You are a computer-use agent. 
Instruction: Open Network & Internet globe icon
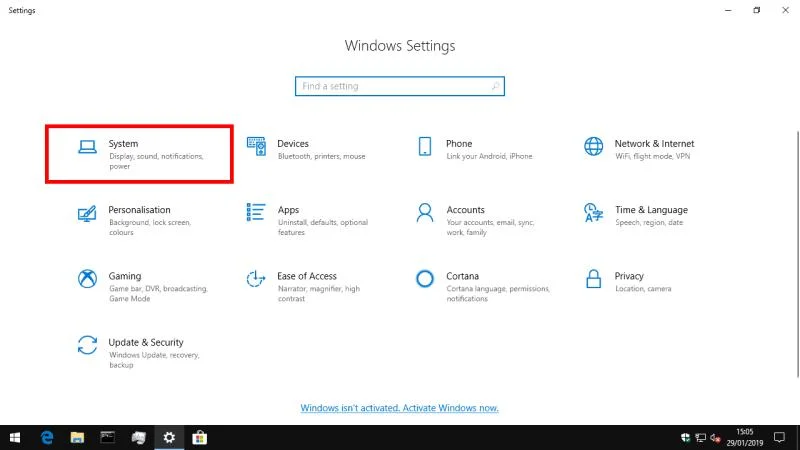(x=593, y=146)
